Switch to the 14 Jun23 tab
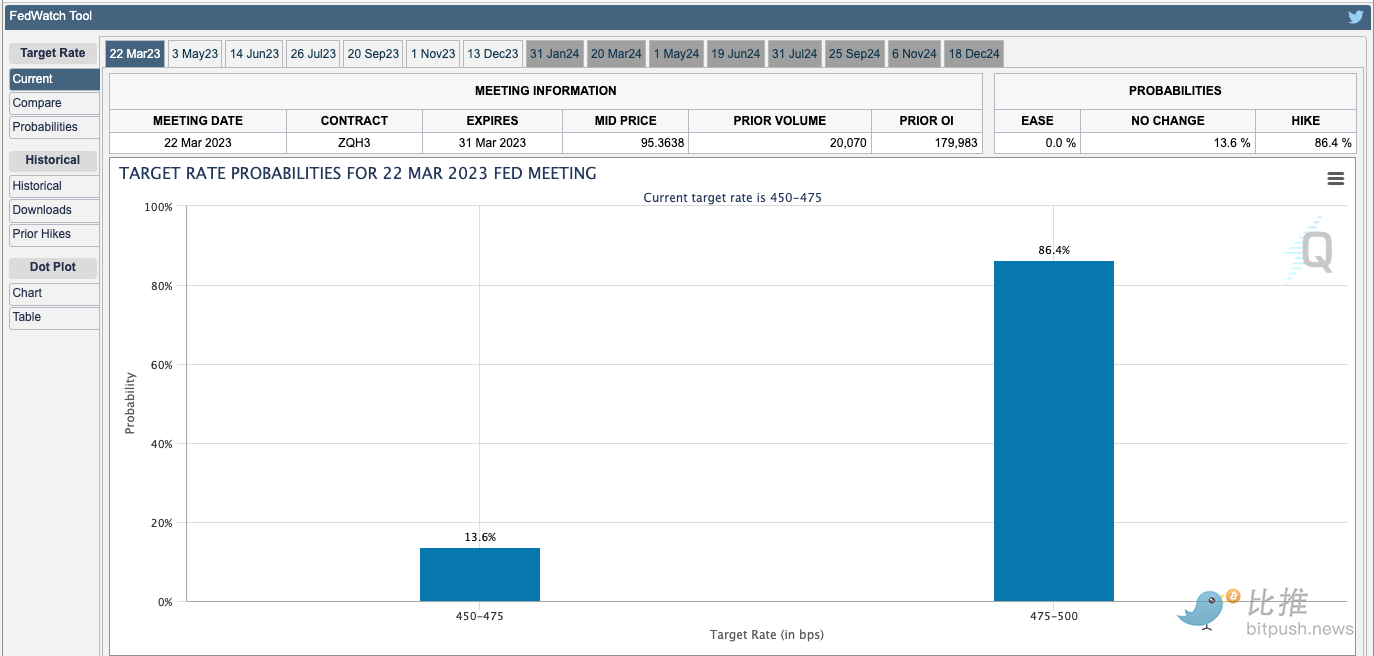Screen dimensions: 1374x656 254,54
